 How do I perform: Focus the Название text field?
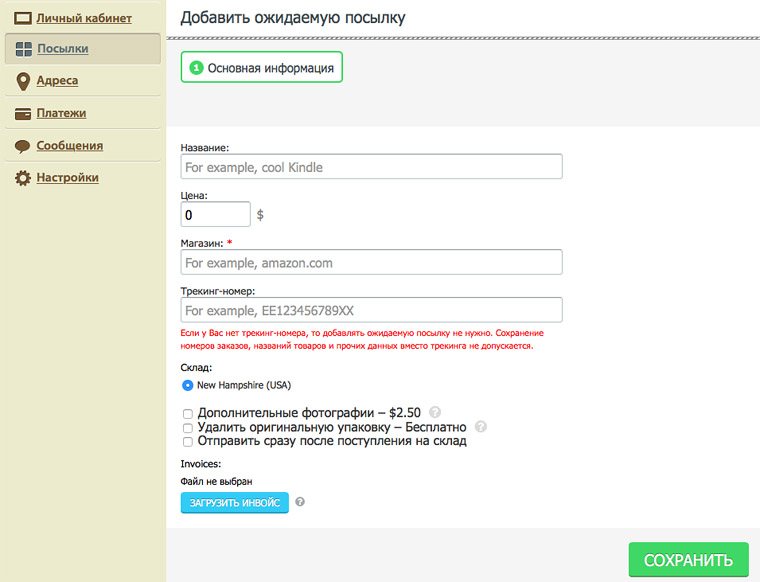371,167
